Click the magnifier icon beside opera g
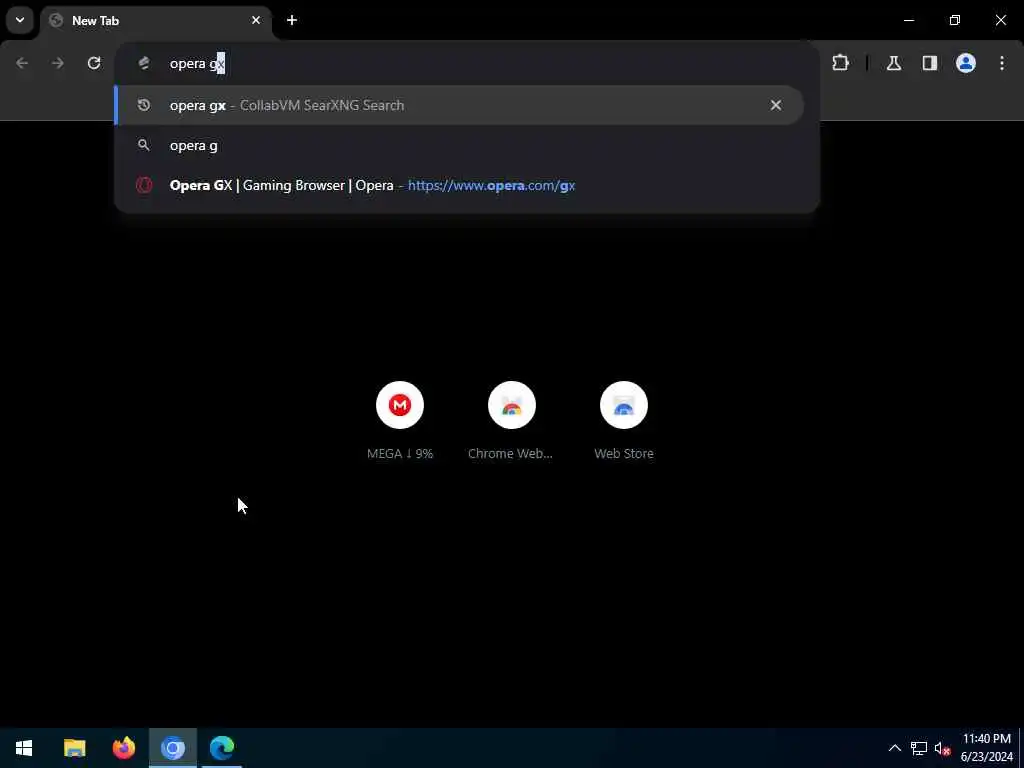The width and height of the screenshot is (1024, 768). click(x=144, y=145)
